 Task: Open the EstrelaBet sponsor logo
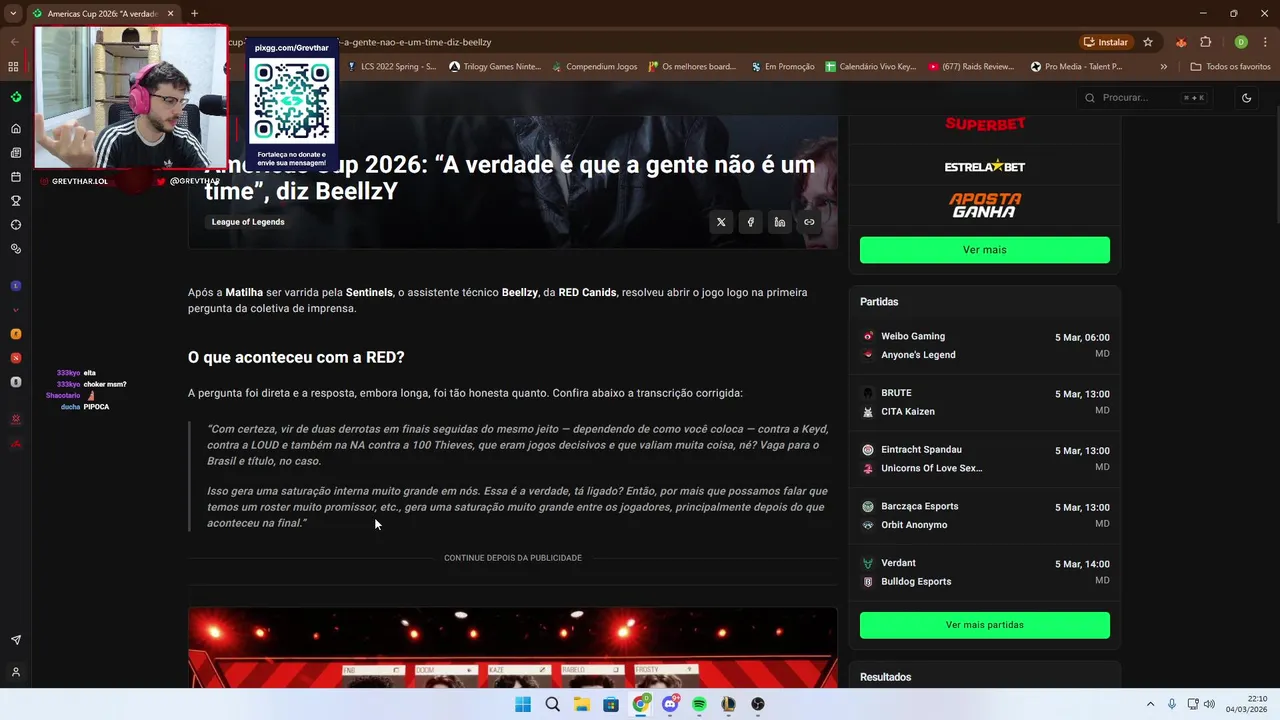[985, 166]
